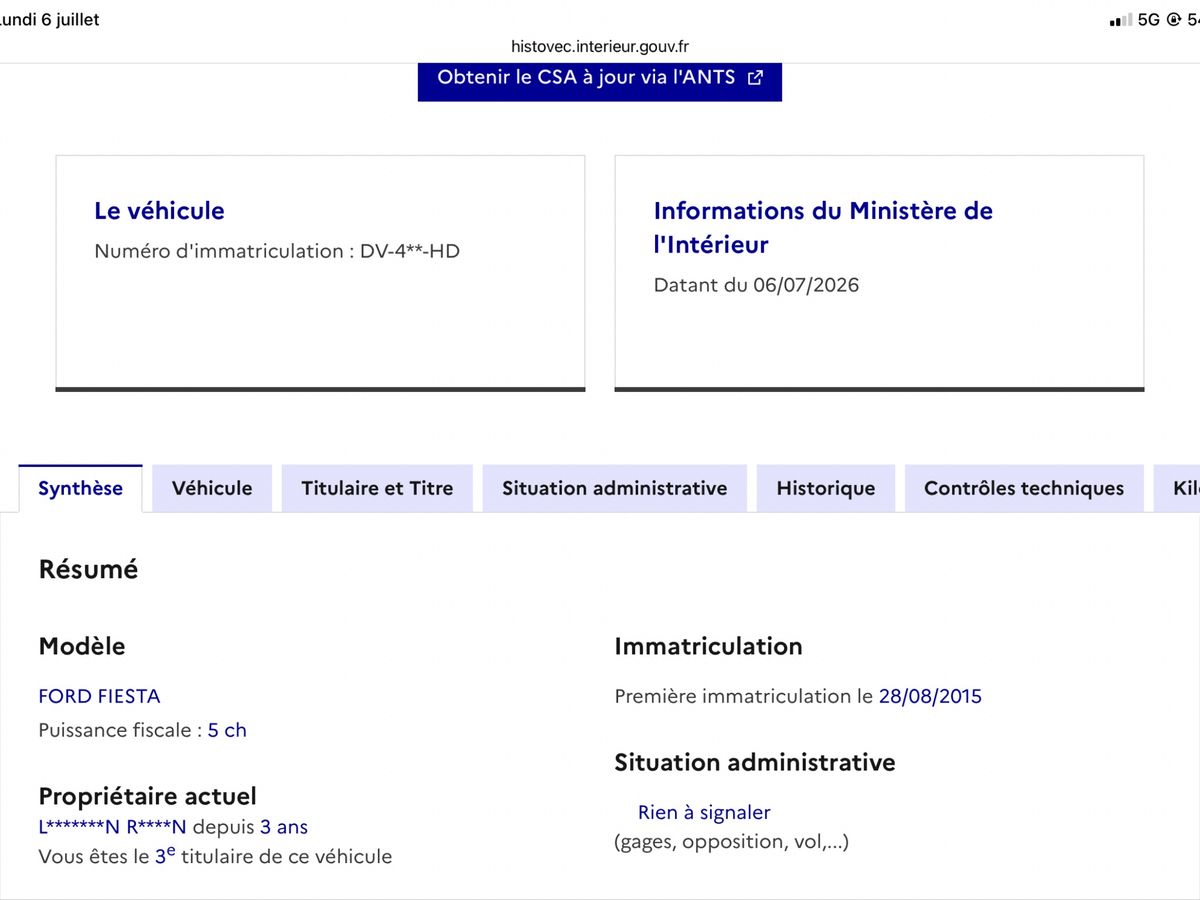Click the Immatriculation section heading

pyautogui.click(x=708, y=646)
